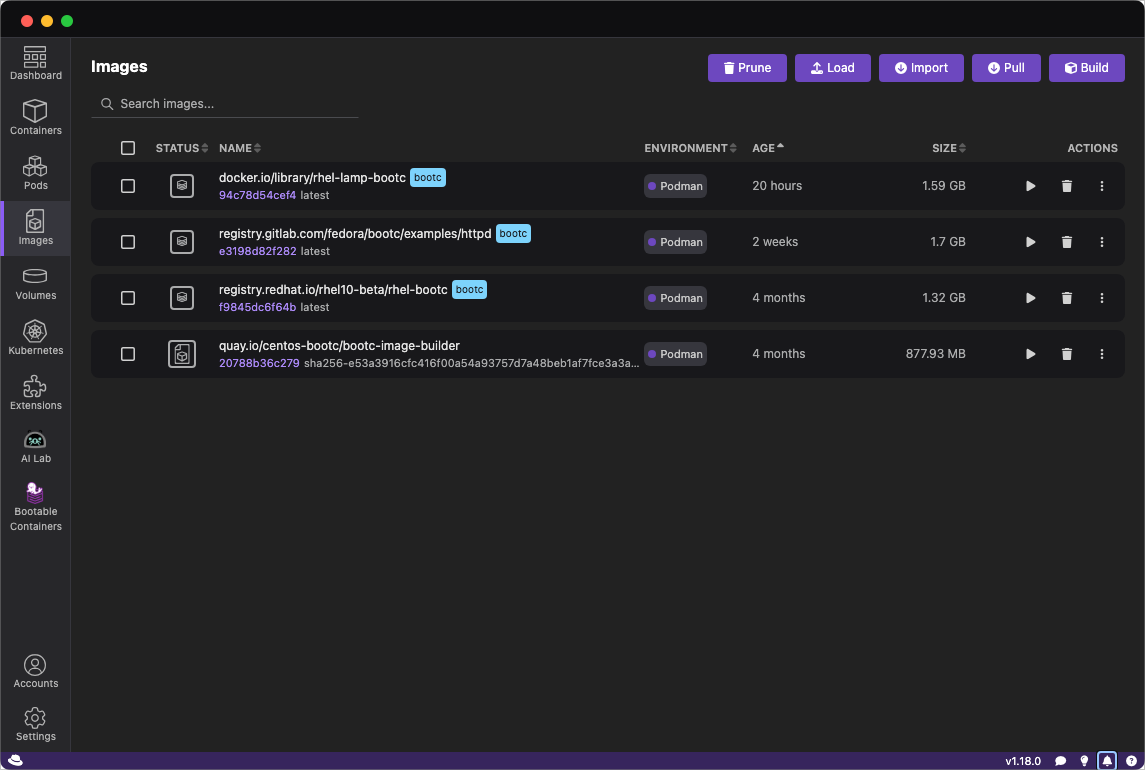Delete the rhel-lamp-bootc image
1145x770 pixels.
[1066, 186]
